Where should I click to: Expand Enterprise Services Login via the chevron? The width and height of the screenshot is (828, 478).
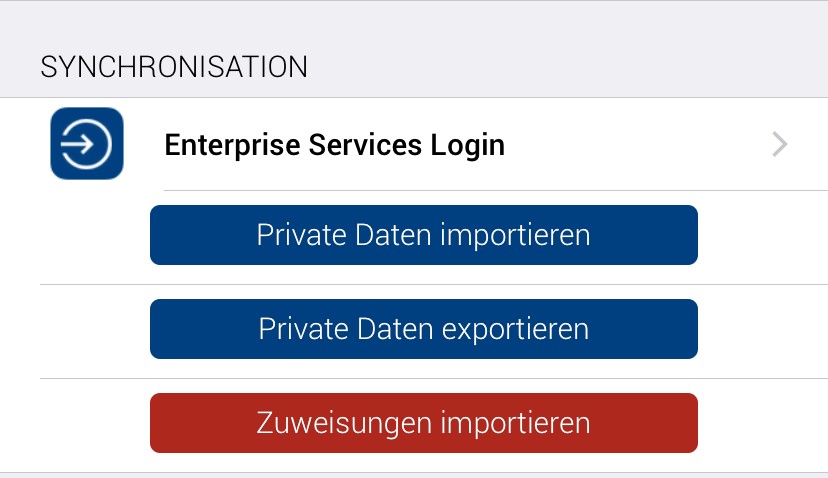coord(780,145)
